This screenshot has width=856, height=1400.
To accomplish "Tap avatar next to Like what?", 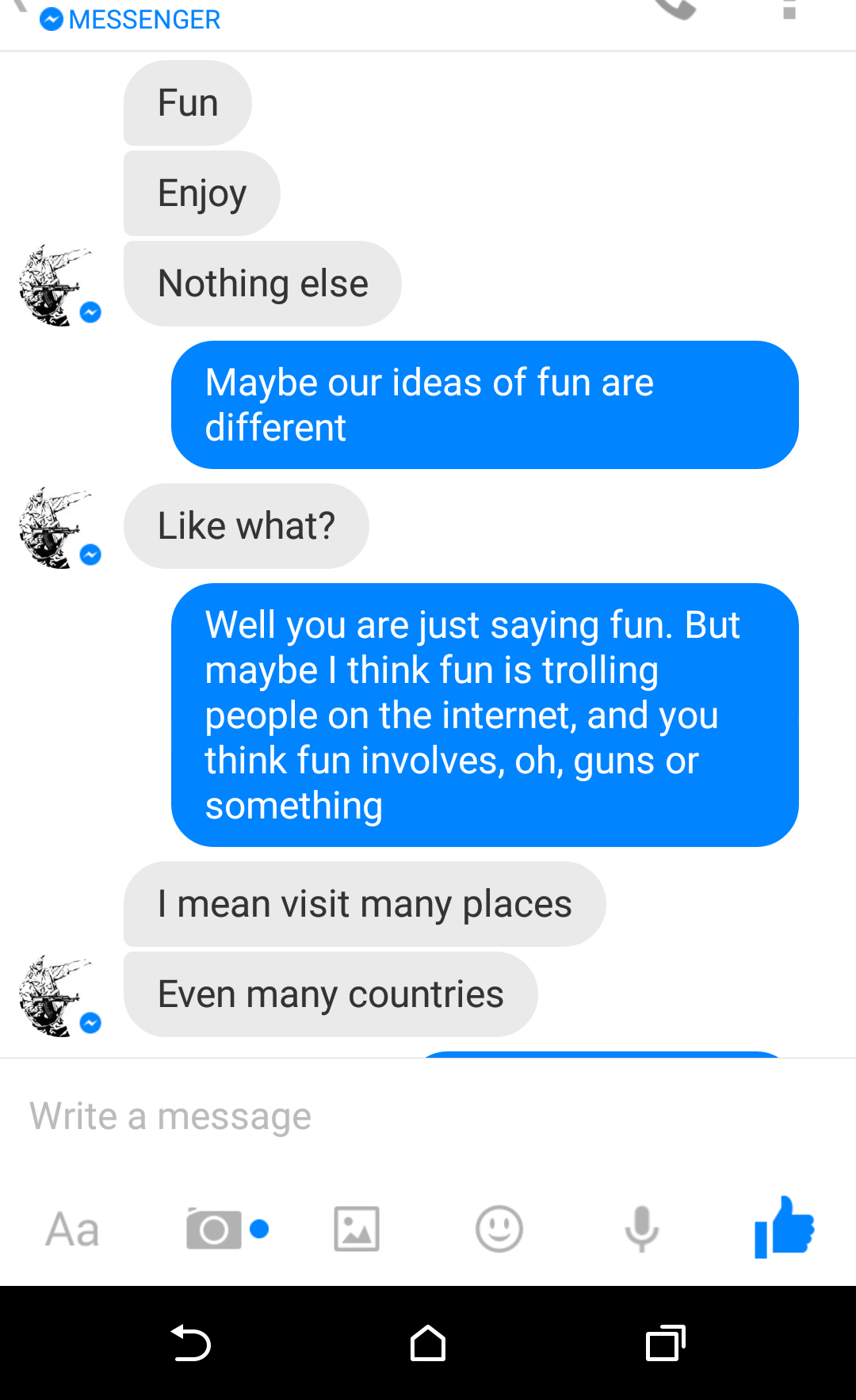I will coord(55,528).
